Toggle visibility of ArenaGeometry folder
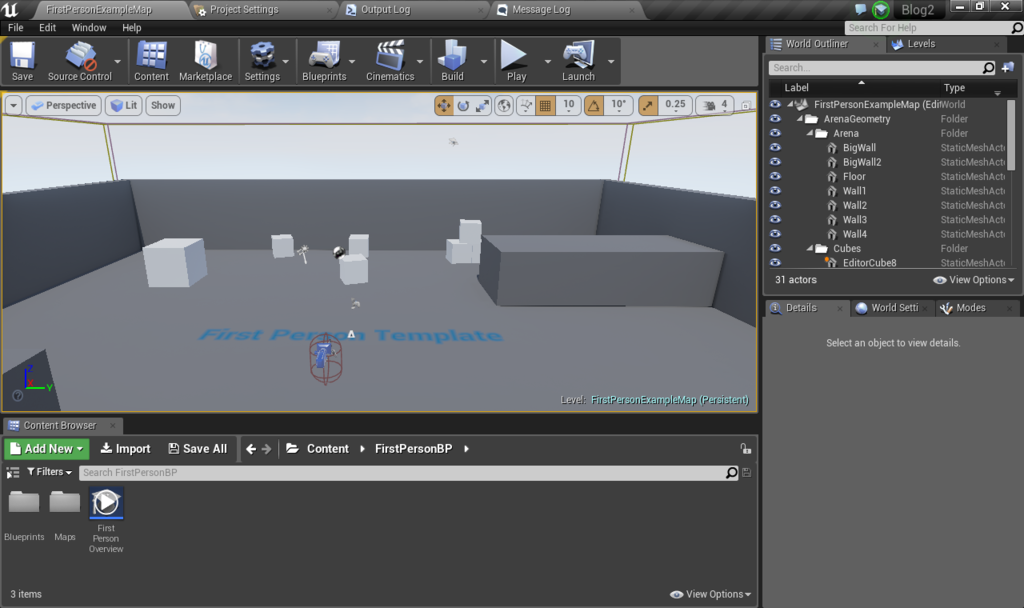The image size is (1024, 608). click(775, 119)
